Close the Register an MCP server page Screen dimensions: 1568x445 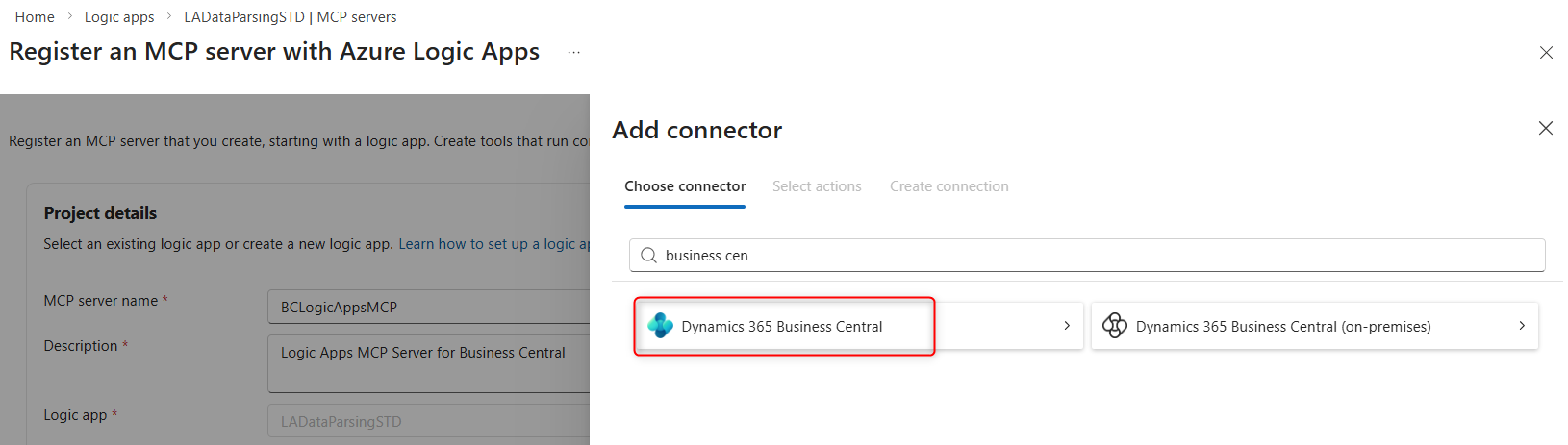(x=1545, y=53)
